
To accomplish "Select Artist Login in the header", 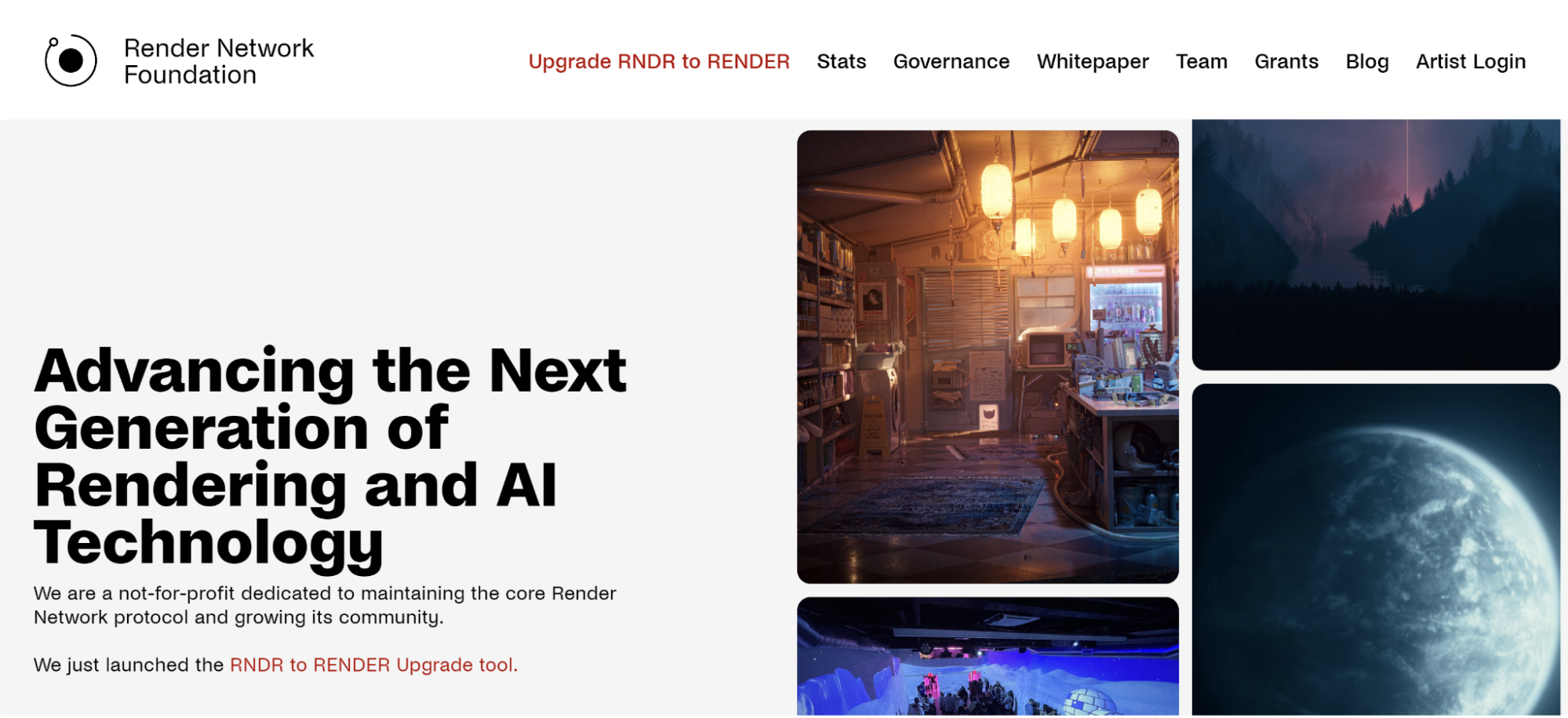I will [x=1470, y=62].
